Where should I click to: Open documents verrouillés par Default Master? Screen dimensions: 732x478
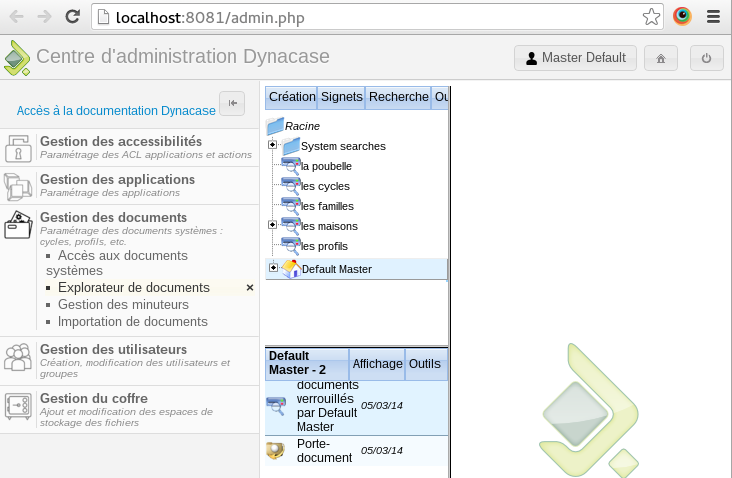(327, 406)
